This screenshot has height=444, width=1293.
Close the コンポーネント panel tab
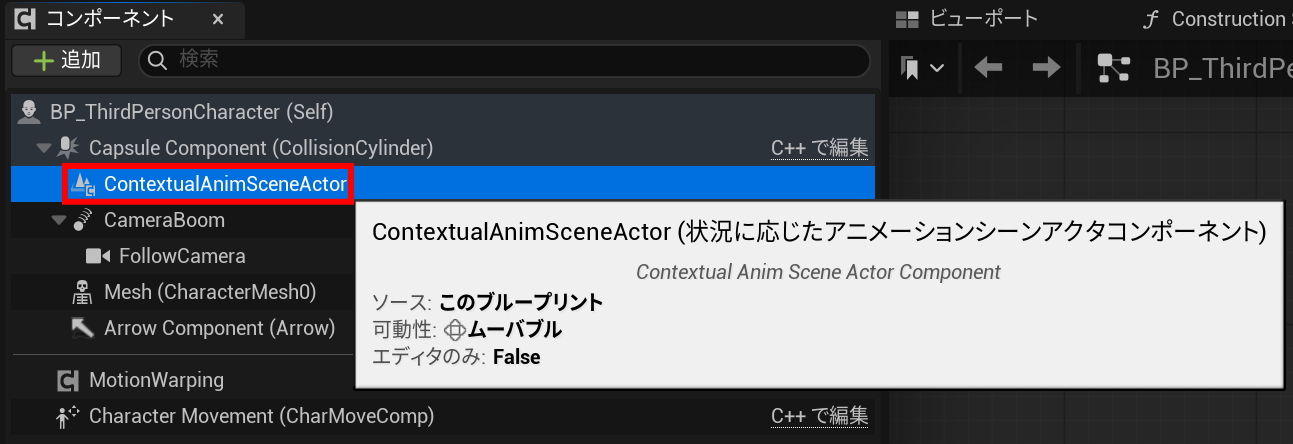click(218, 19)
